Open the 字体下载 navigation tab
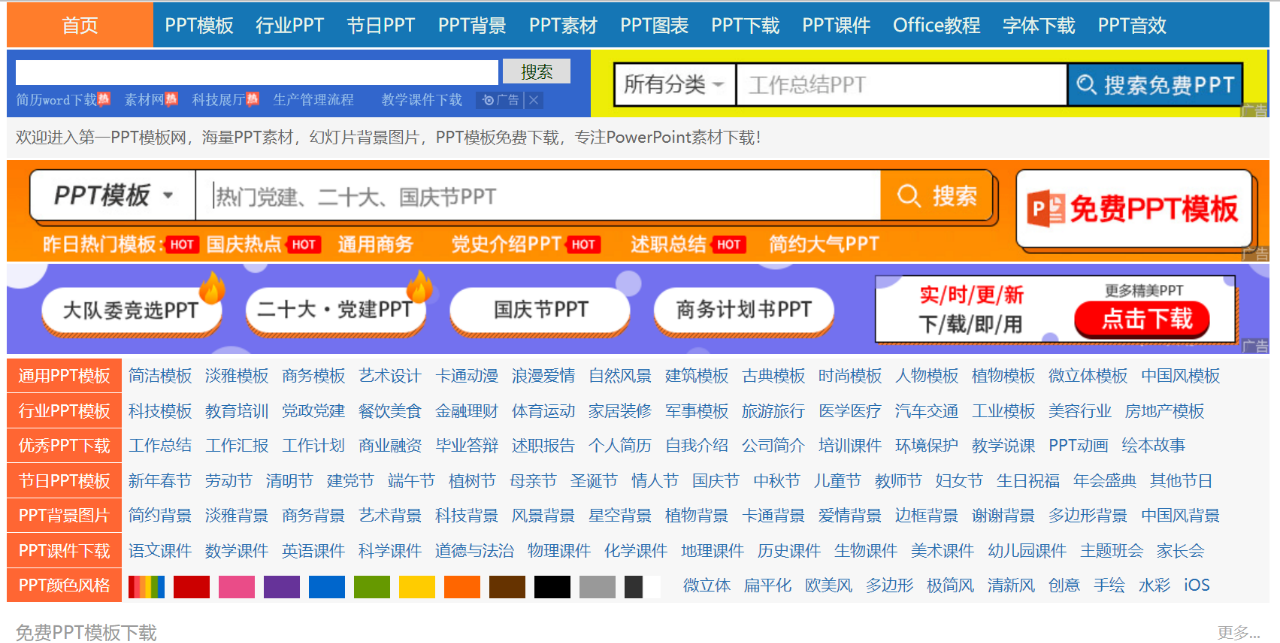This screenshot has width=1280, height=643. click(1039, 25)
